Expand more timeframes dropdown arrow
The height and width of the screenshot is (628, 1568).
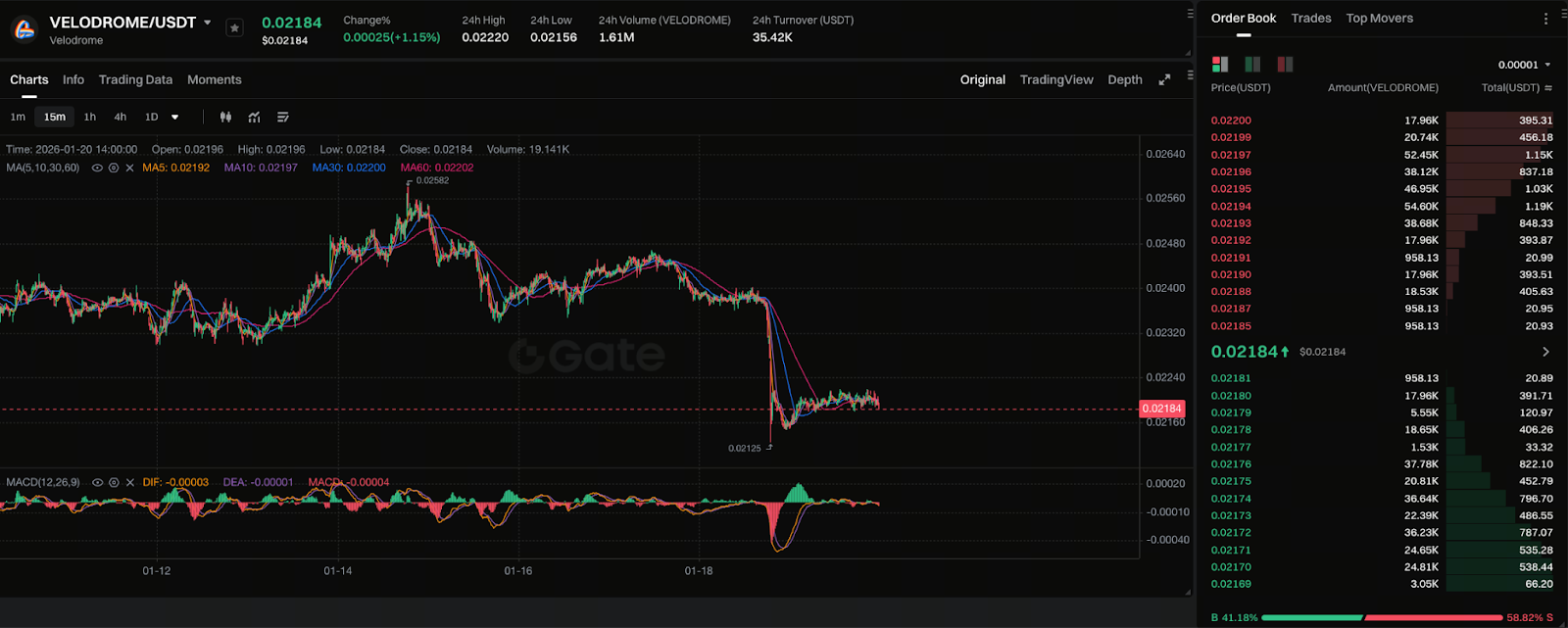[175, 117]
